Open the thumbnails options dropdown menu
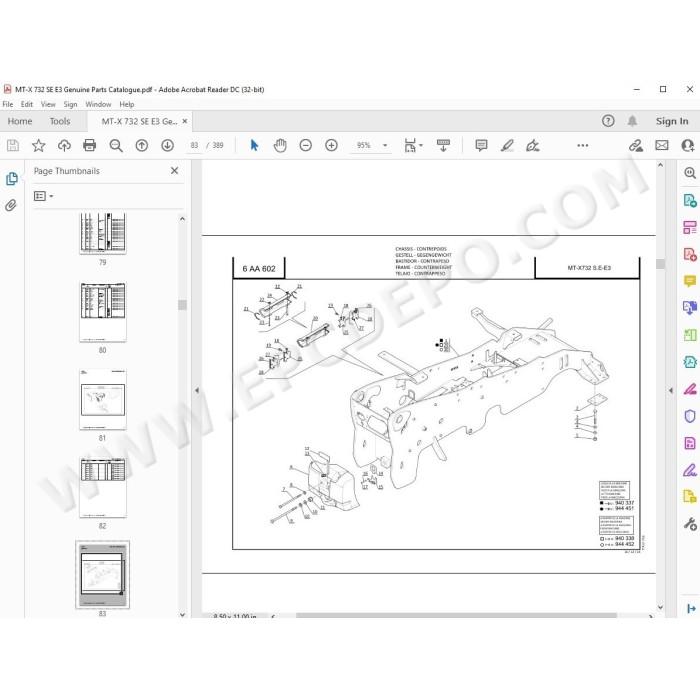Viewport: 700px width, 700px height. tap(44, 196)
